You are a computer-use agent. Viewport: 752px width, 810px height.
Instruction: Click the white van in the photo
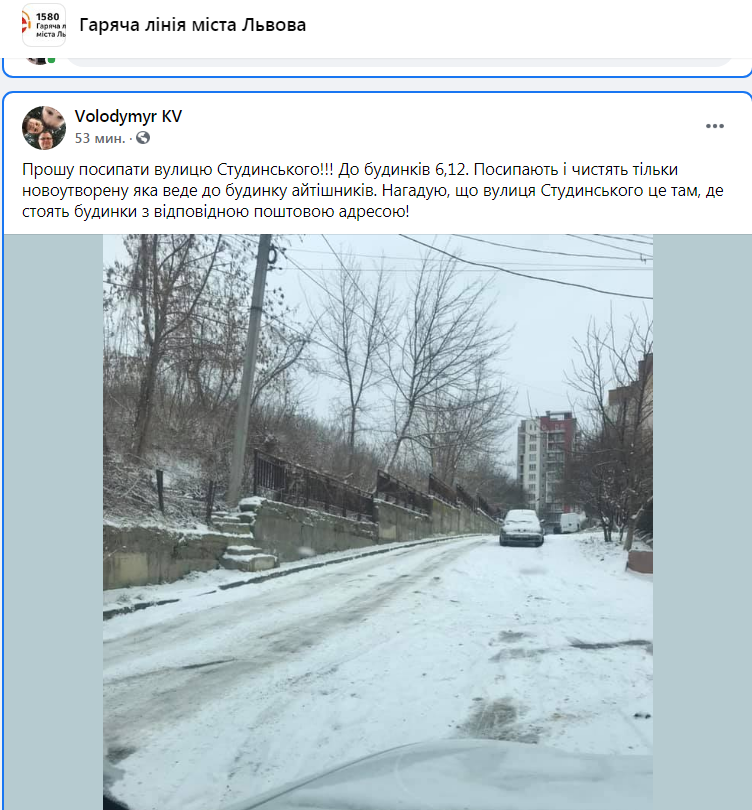569,523
